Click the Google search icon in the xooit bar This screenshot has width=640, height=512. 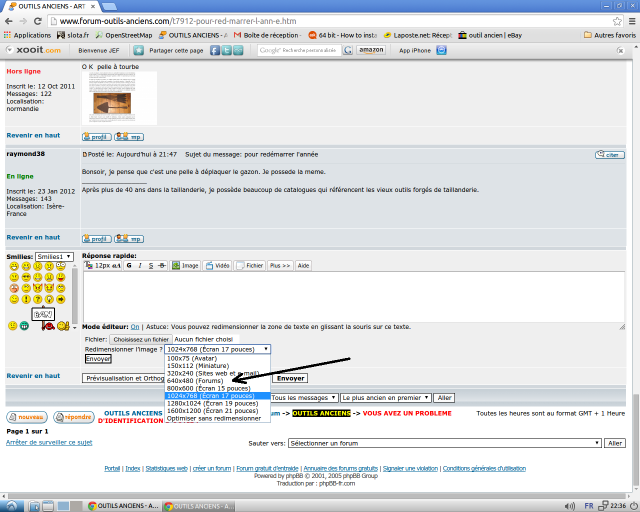(x=348, y=50)
